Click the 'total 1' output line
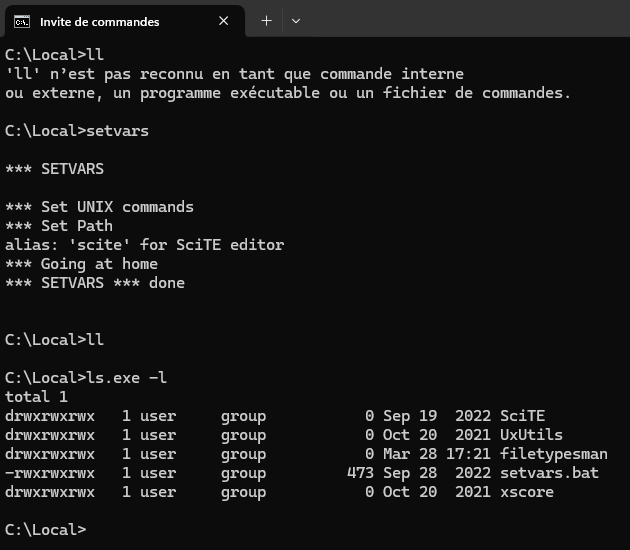Screen dimensions: 630x550 36,397
